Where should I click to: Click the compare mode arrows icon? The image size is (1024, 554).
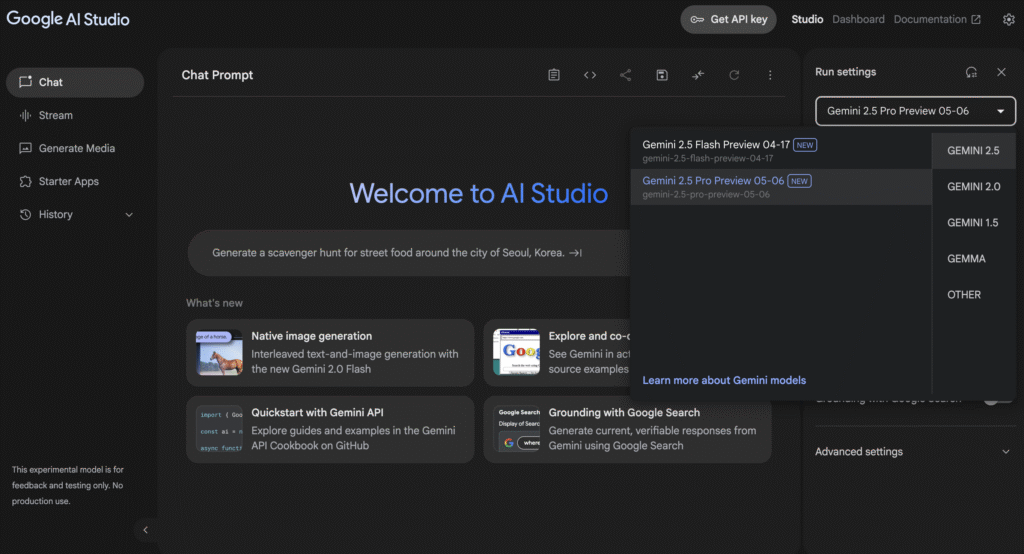(697, 75)
